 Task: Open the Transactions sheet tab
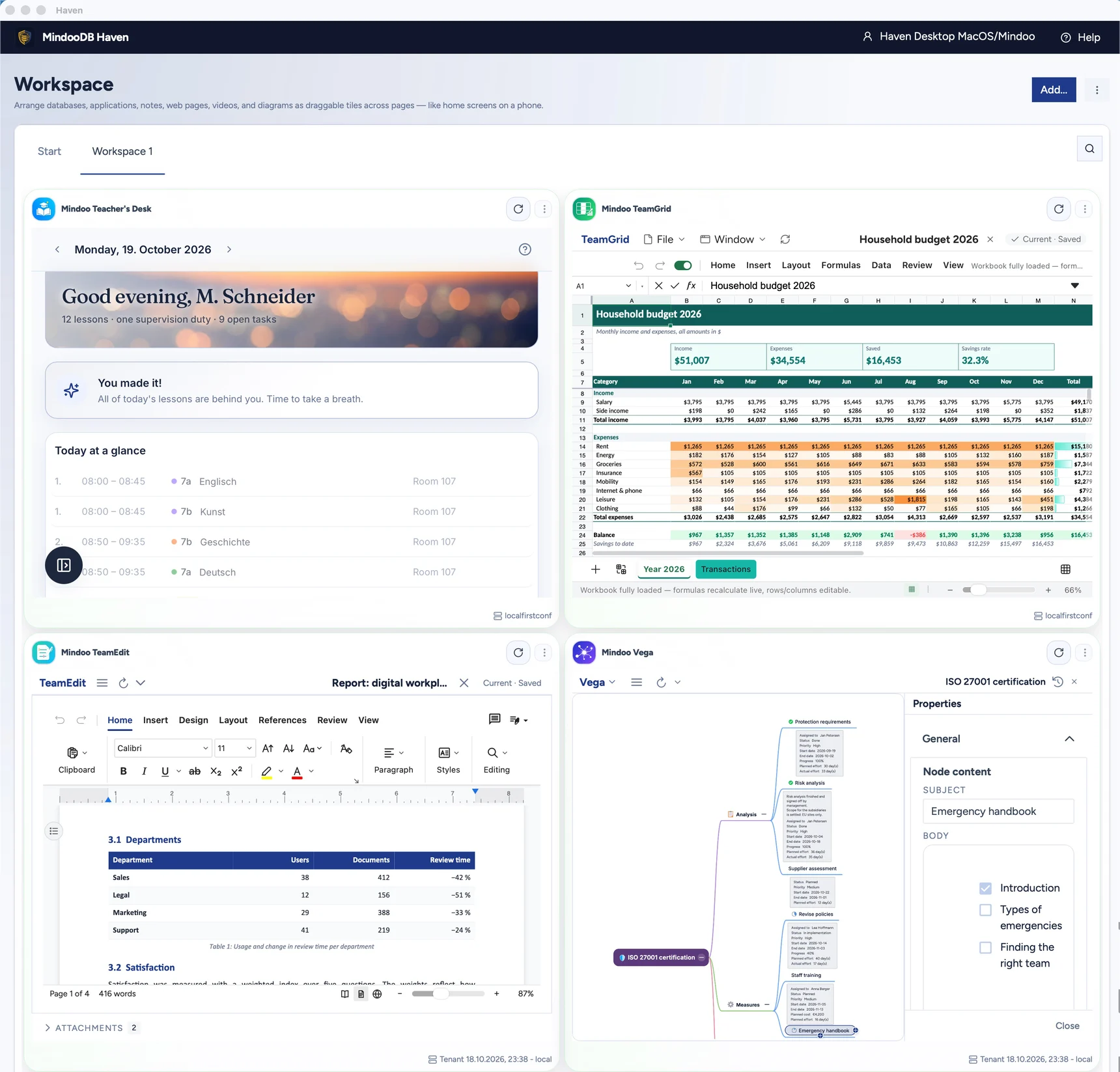pos(725,570)
